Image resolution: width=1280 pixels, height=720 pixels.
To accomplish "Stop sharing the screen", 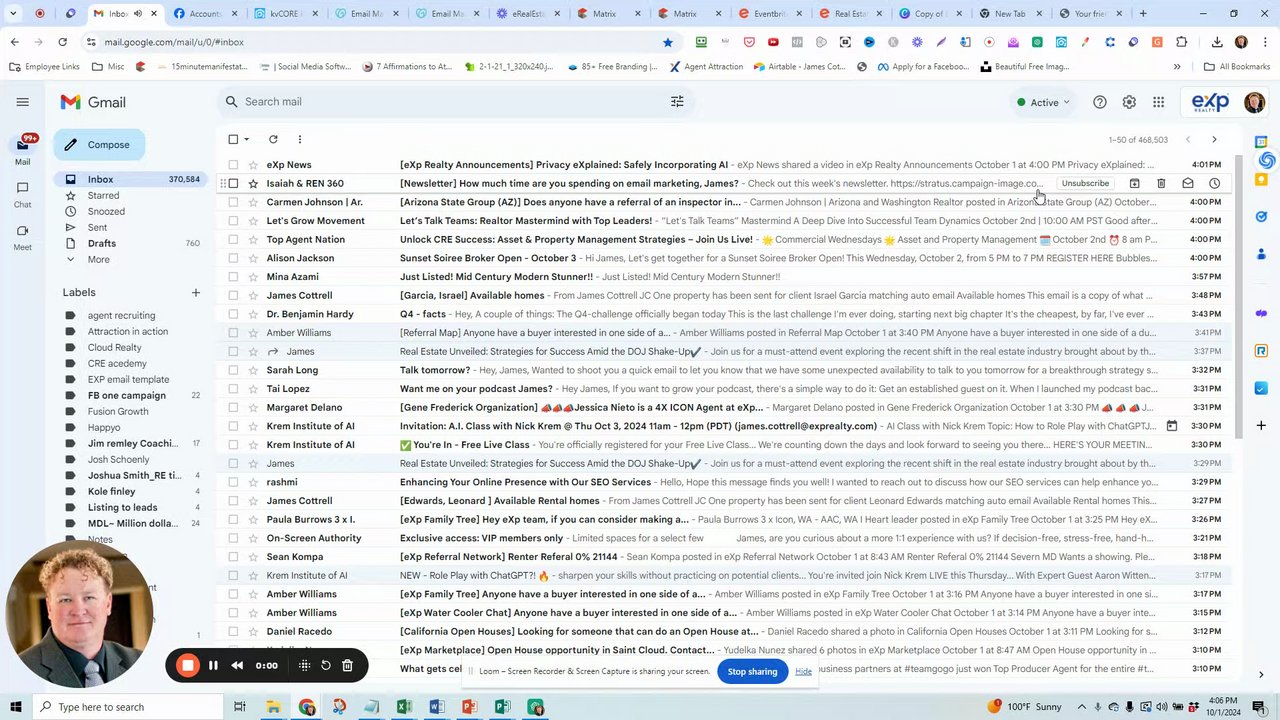I will 752,672.
